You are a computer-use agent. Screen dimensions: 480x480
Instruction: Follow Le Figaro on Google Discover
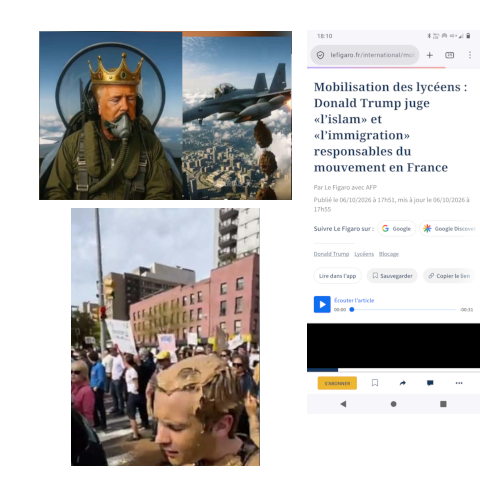point(450,229)
